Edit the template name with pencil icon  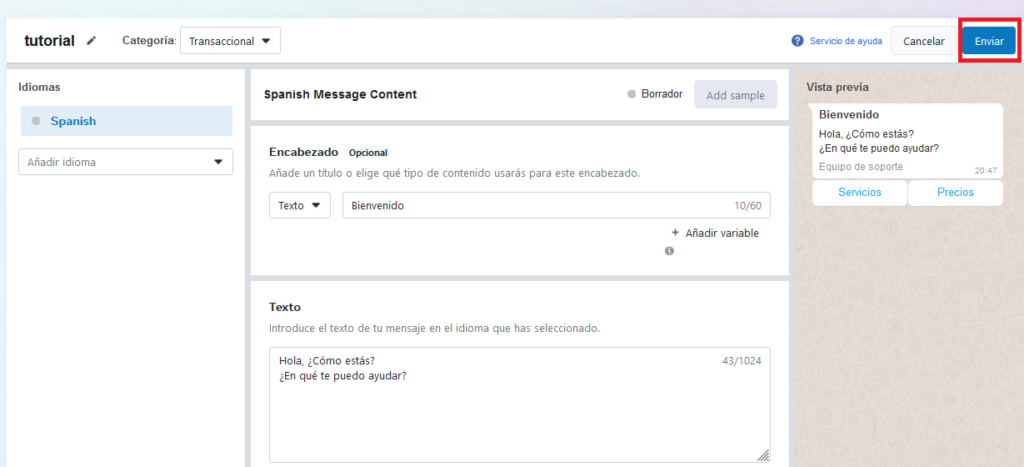[x=91, y=40]
